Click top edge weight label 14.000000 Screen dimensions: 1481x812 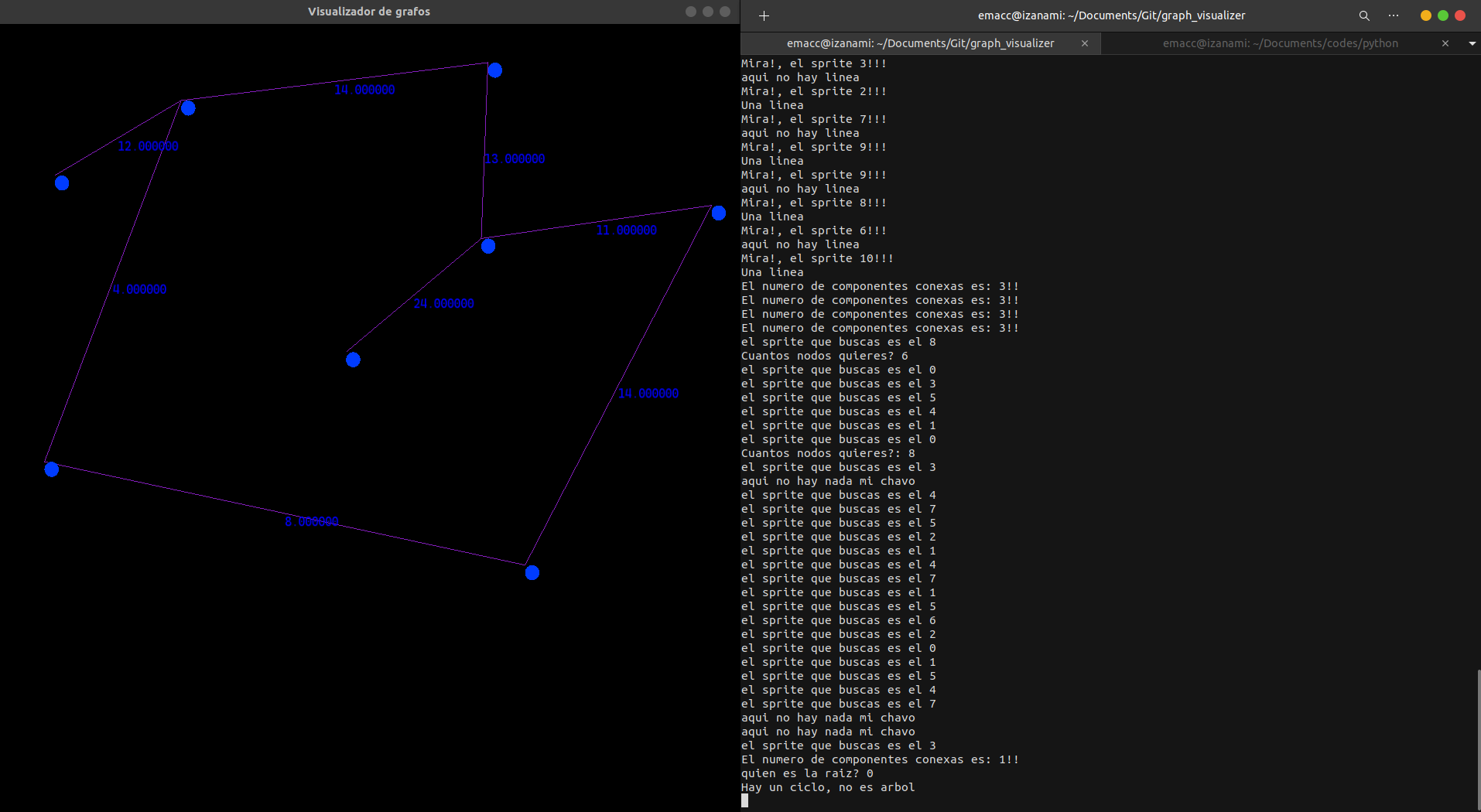point(364,90)
